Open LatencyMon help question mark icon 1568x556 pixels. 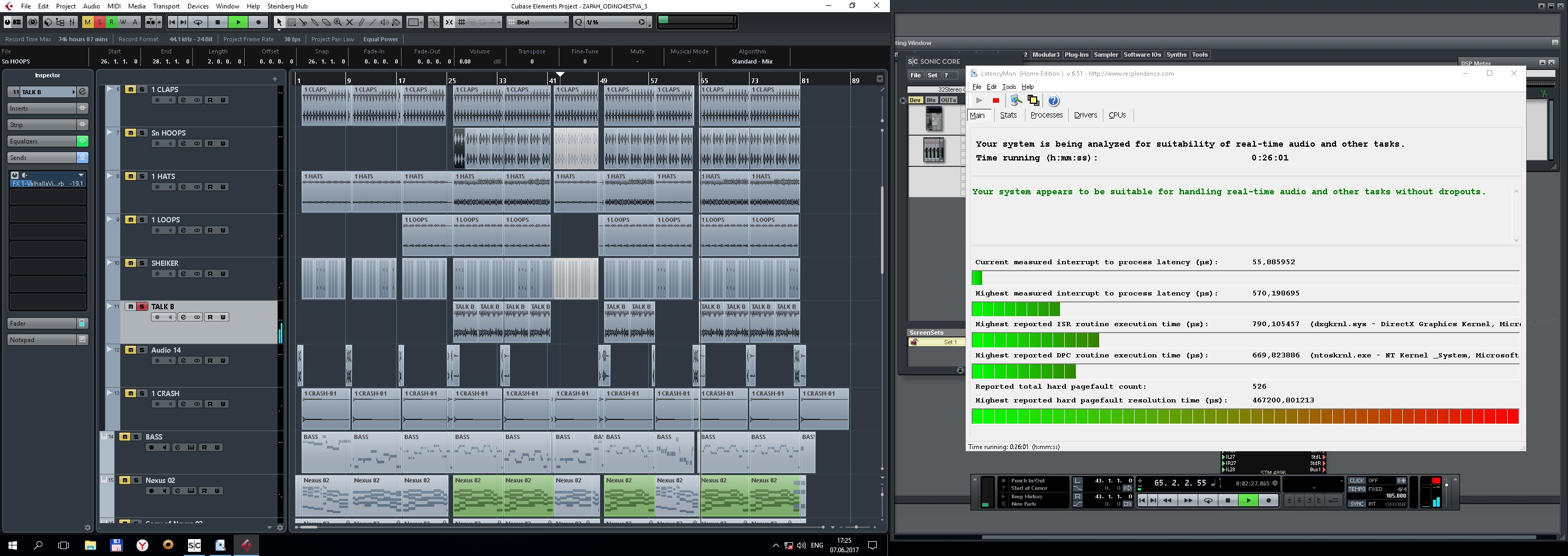1054,101
